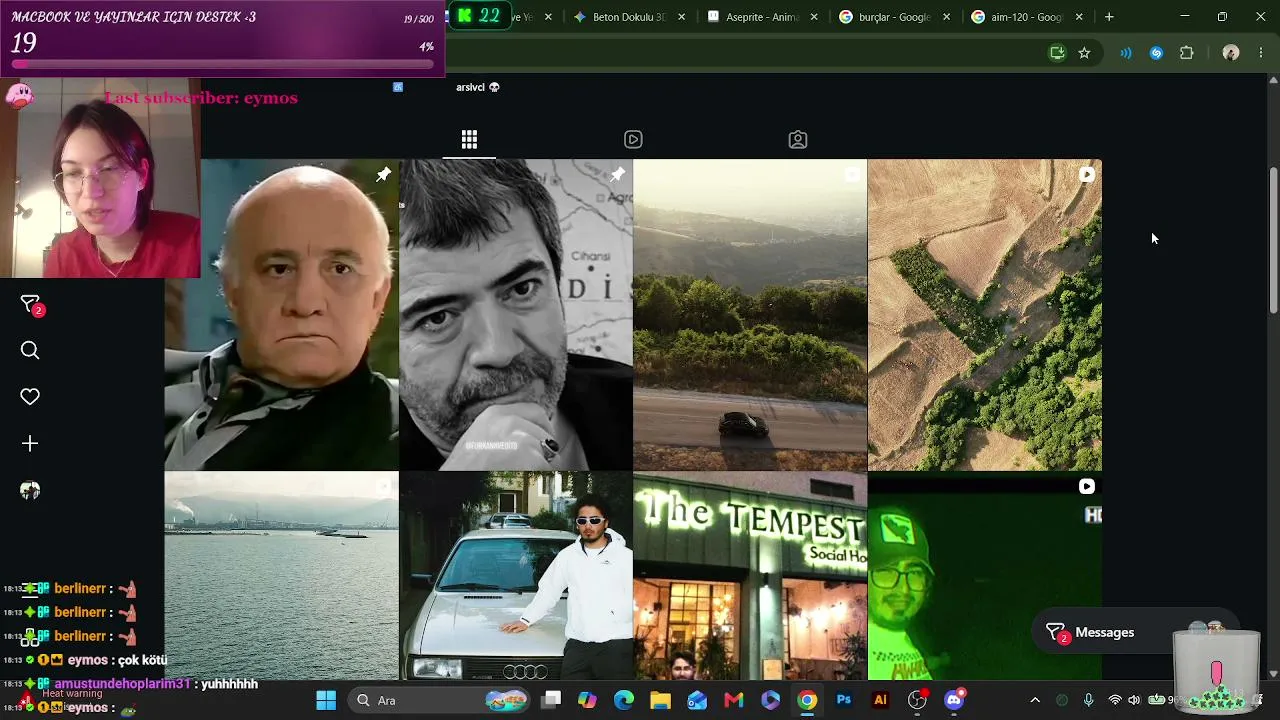Open the Shazam browser extension
Viewport: 1280px width, 720px height.
pos(1156,53)
